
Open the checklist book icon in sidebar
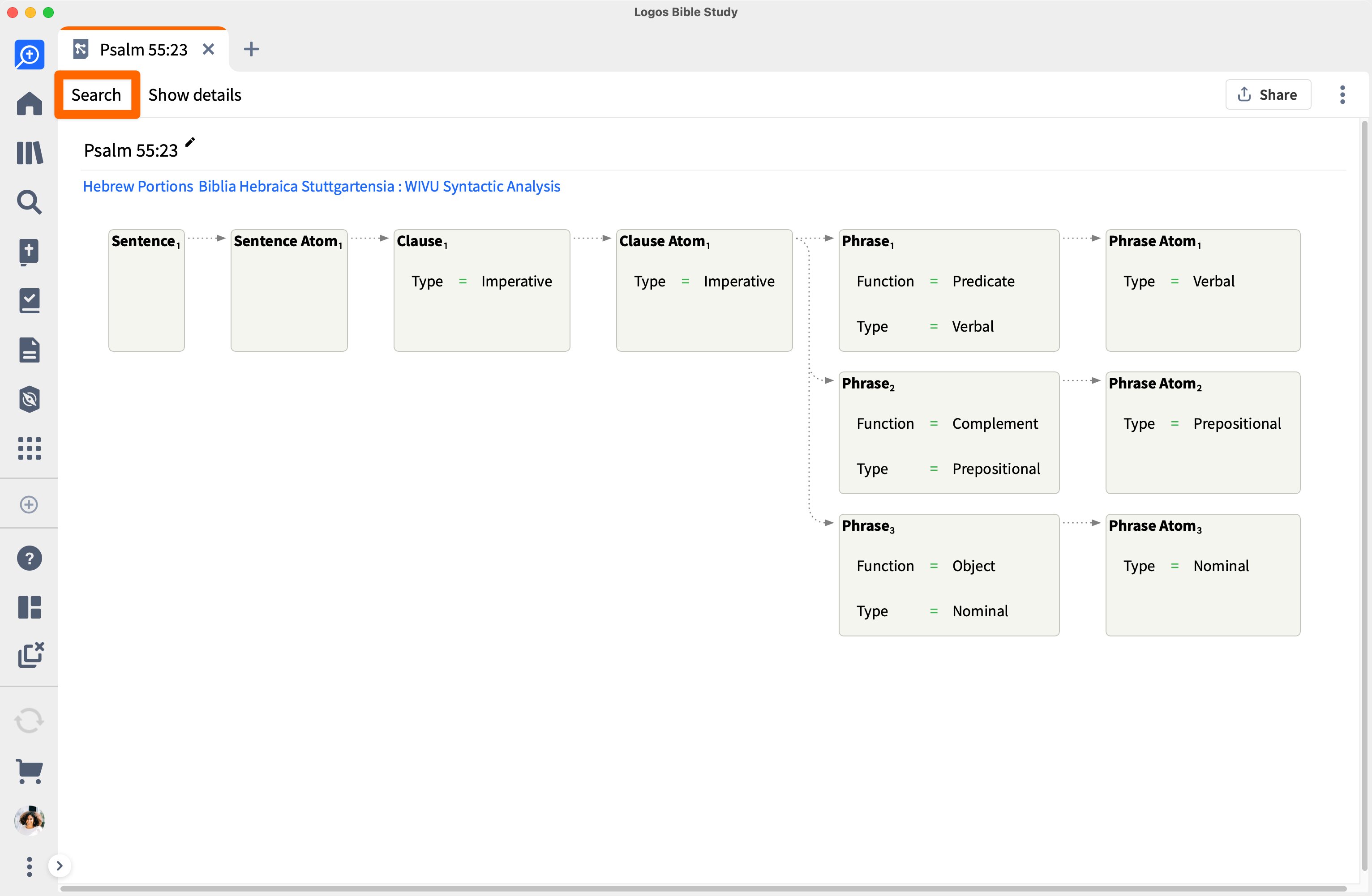point(30,301)
